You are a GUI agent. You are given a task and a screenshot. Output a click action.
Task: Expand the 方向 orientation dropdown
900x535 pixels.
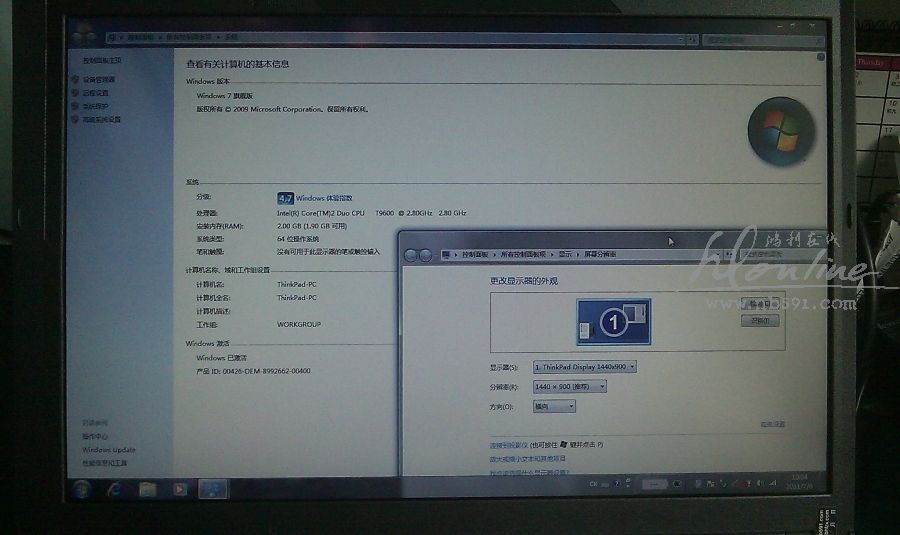click(555, 406)
